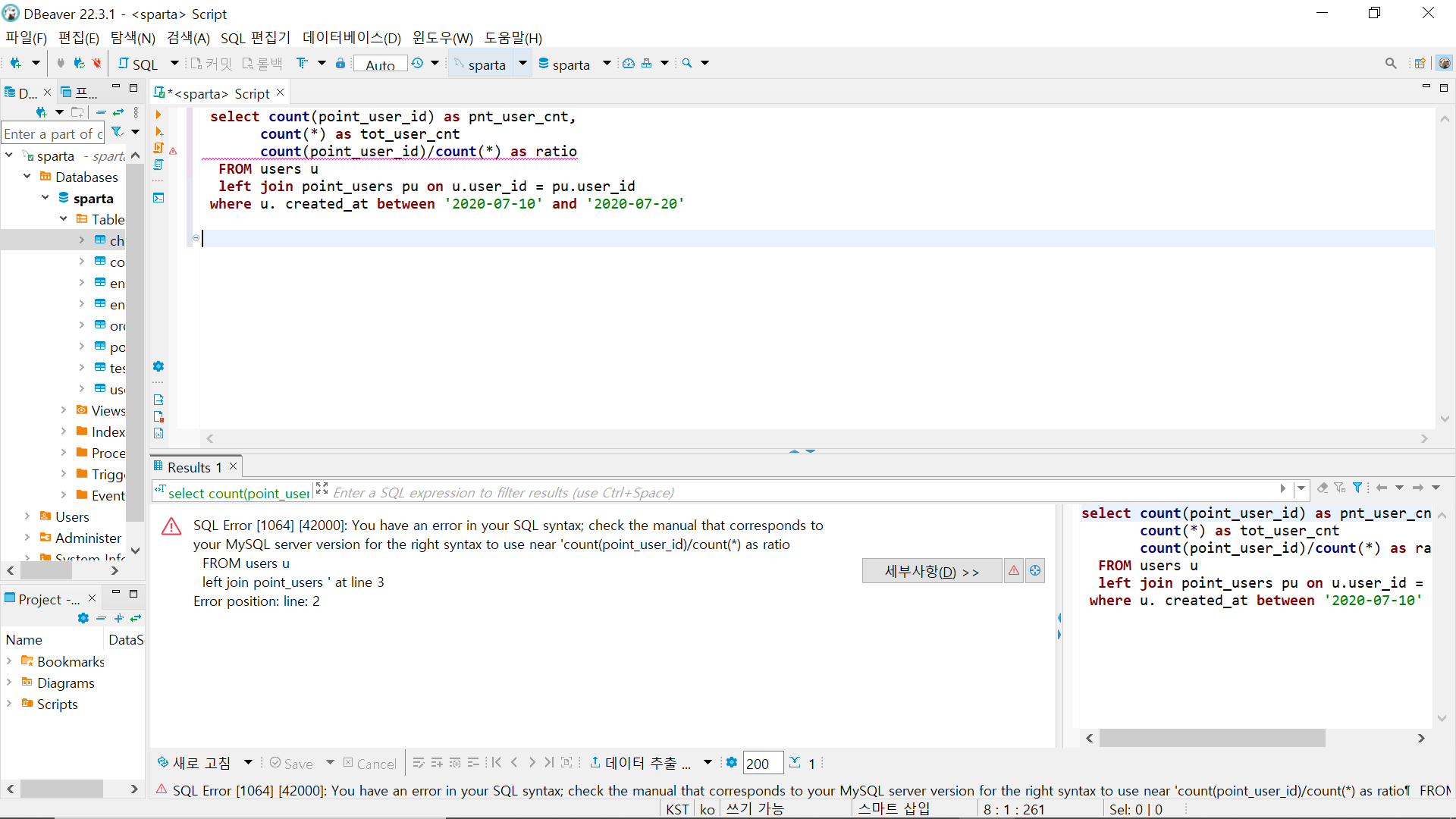This screenshot has width=1456, height=819.
Task: Open the active connection sparta dropdown arrow
Action: [x=522, y=64]
